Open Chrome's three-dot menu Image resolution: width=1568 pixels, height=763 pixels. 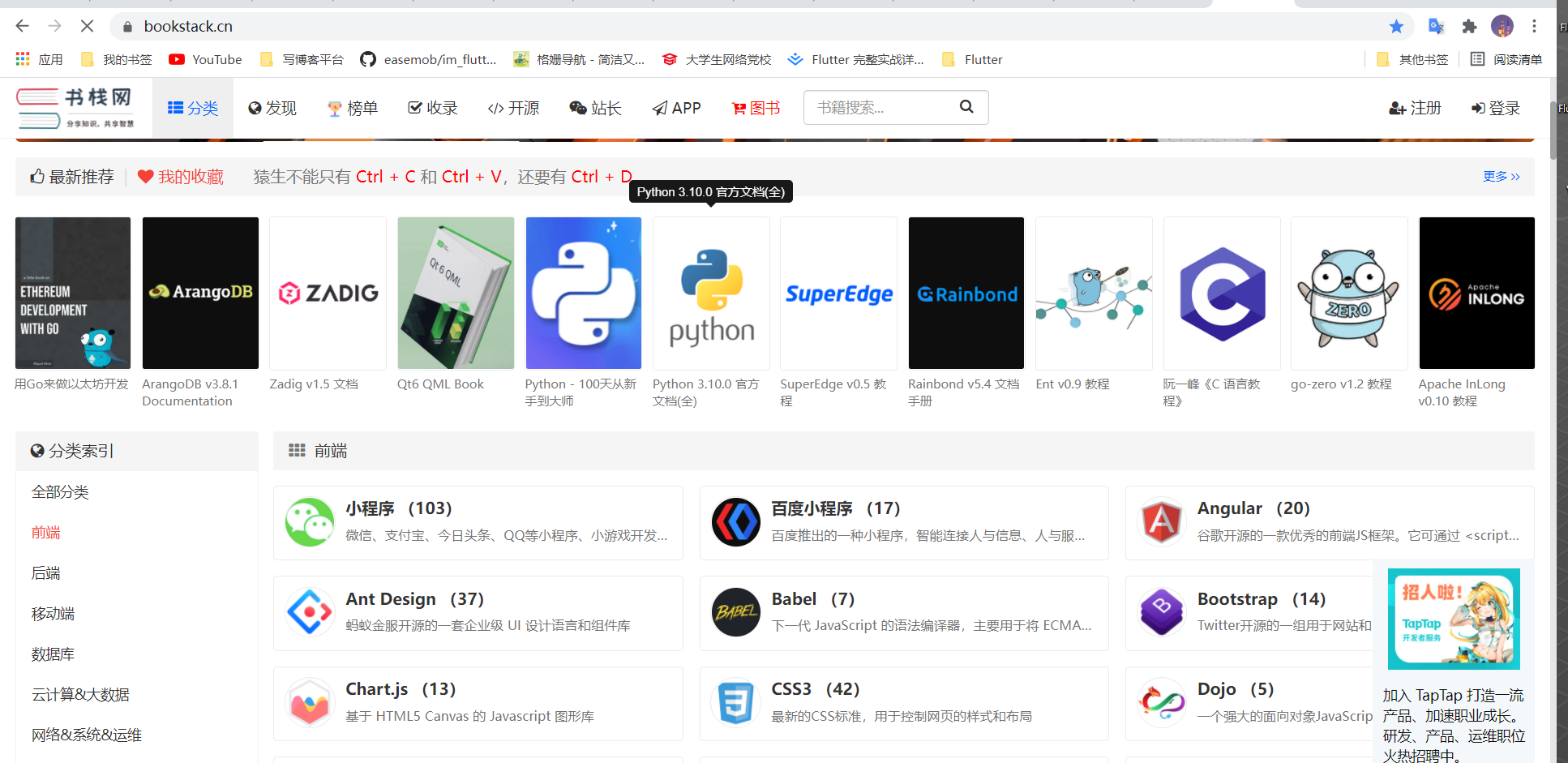[x=1534, y=27]
